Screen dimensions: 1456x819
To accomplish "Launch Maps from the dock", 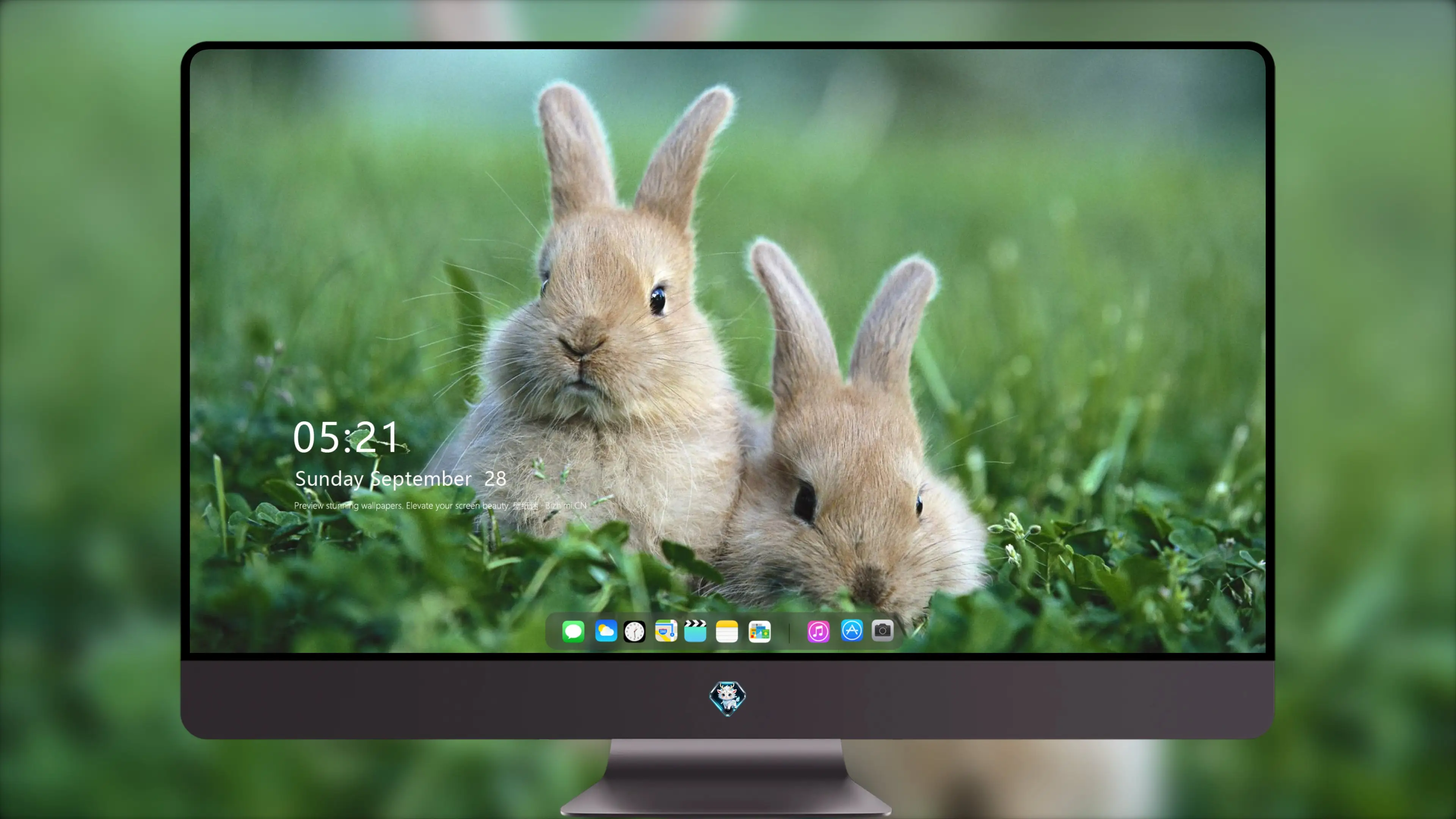I will coord(666,631).
